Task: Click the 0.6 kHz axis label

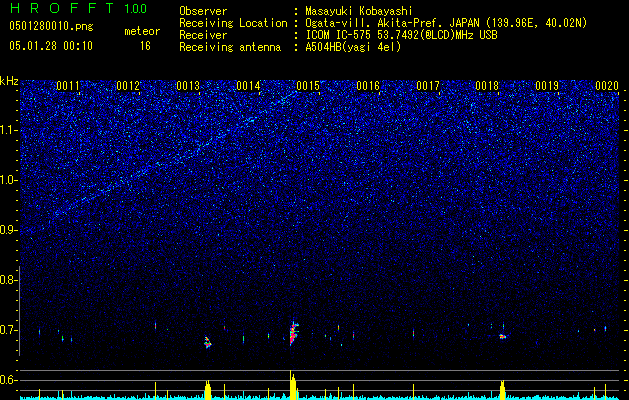Action: (8, 380)
